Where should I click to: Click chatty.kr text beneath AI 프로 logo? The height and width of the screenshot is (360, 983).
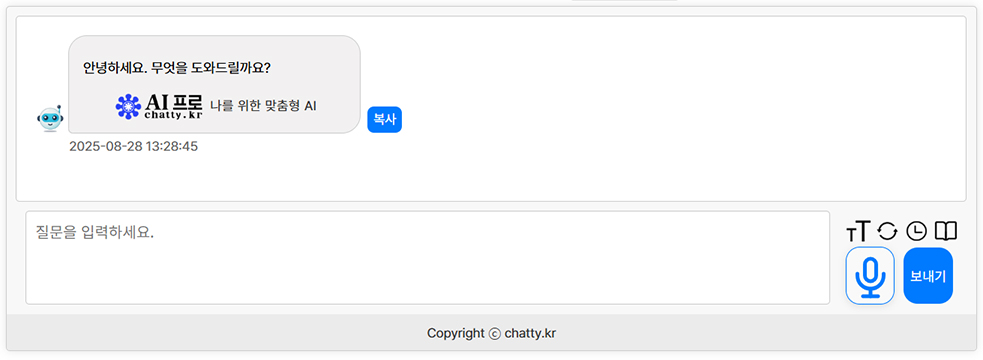[x=174, y=115]
